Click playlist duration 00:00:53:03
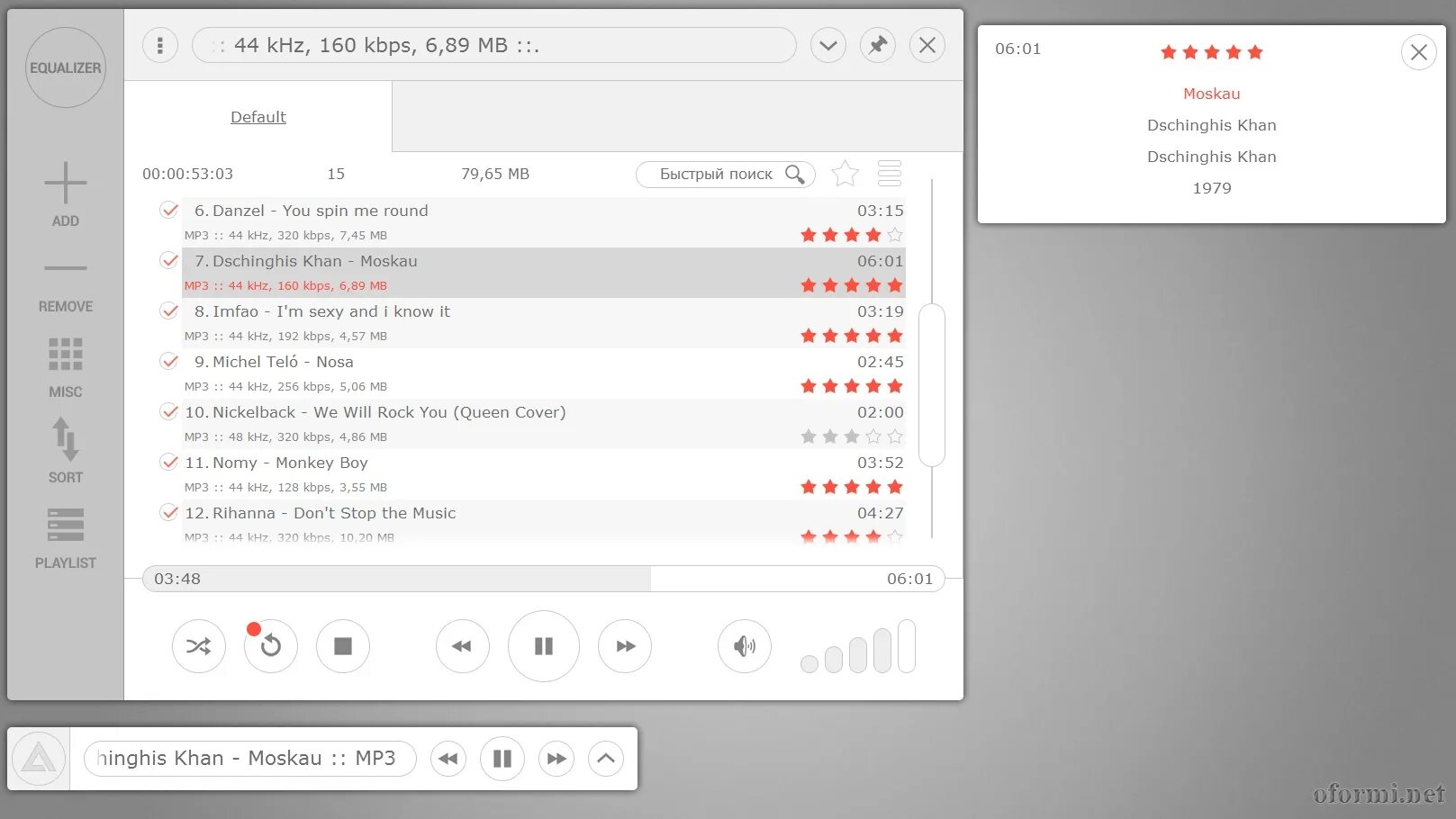The width and height of the screenshot is (1456, 819). tap(188, 174)
